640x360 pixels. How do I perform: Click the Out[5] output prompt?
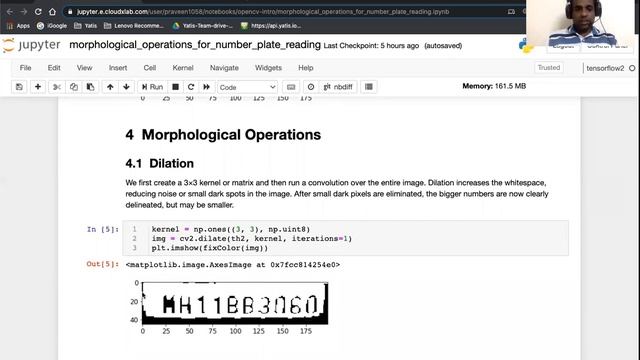point(103,264)
